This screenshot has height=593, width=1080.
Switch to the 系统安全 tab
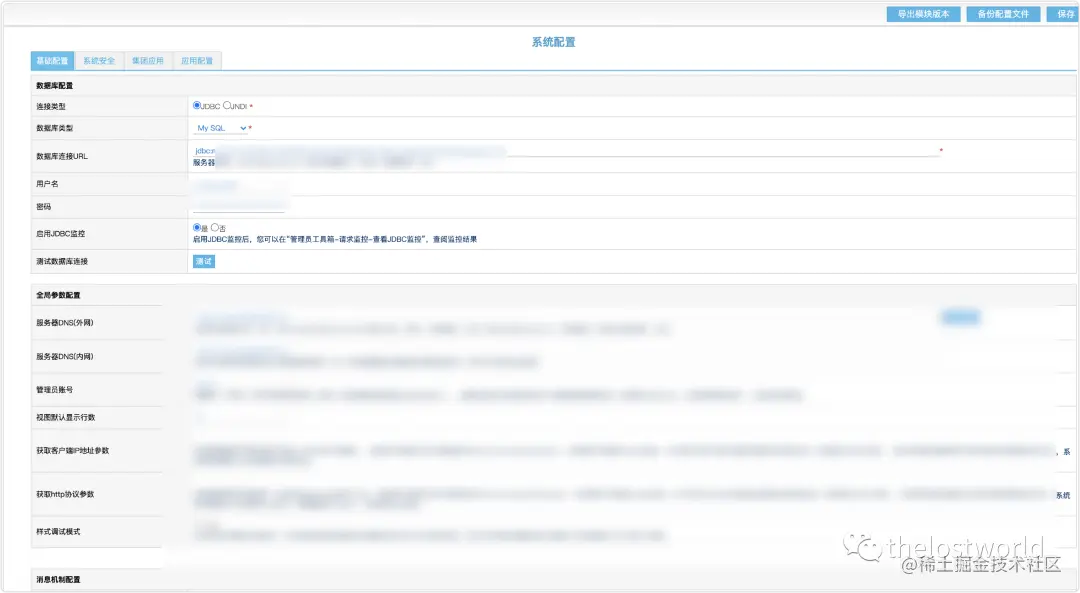click(99, 61)
